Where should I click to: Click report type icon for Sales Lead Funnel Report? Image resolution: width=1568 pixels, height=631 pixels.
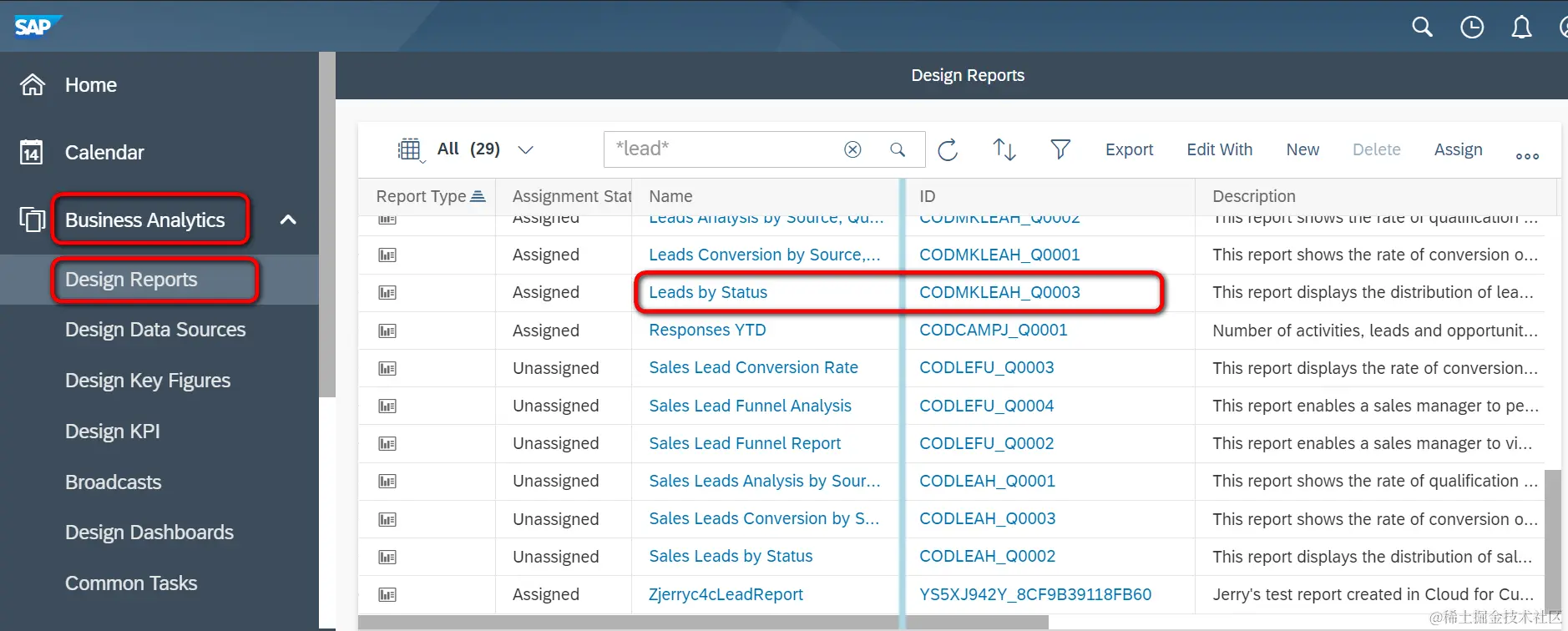coord(387,443)
